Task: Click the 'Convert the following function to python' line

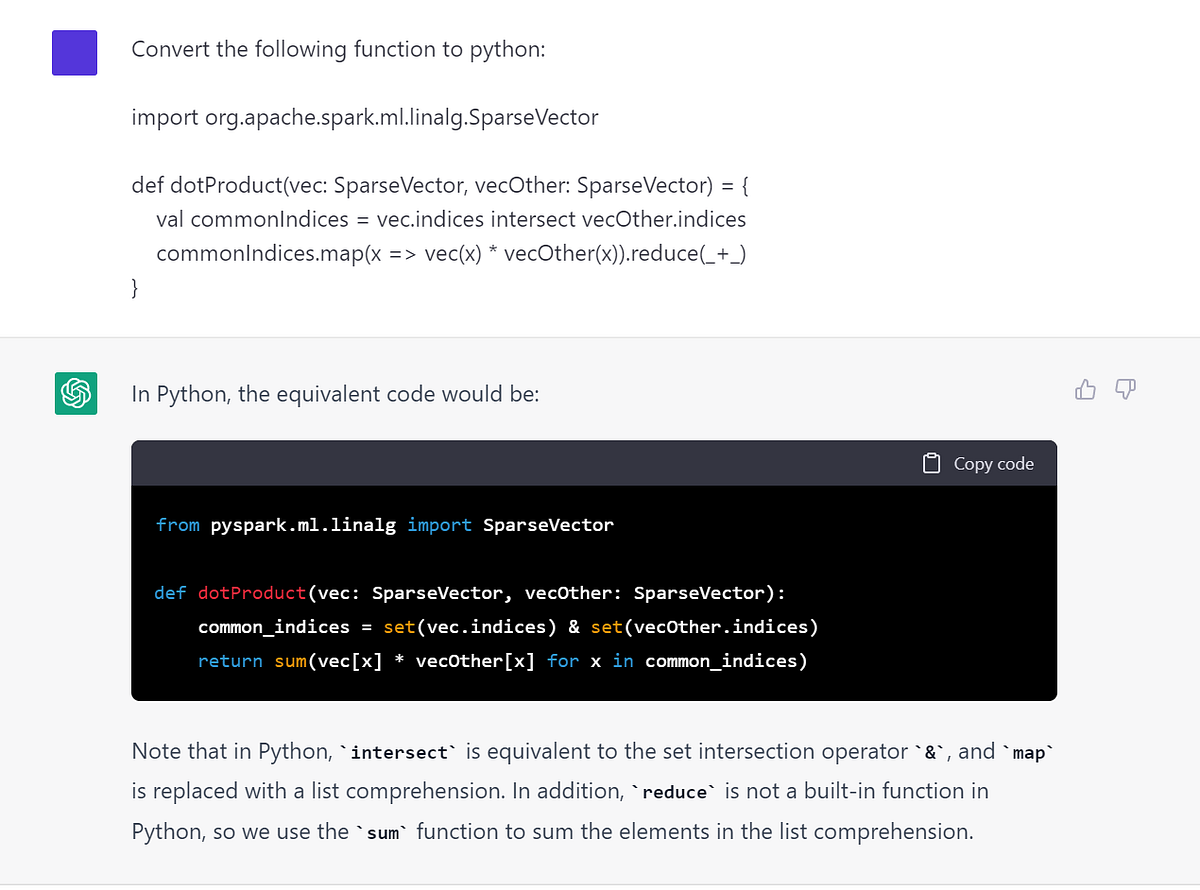Action: [338, 49]
